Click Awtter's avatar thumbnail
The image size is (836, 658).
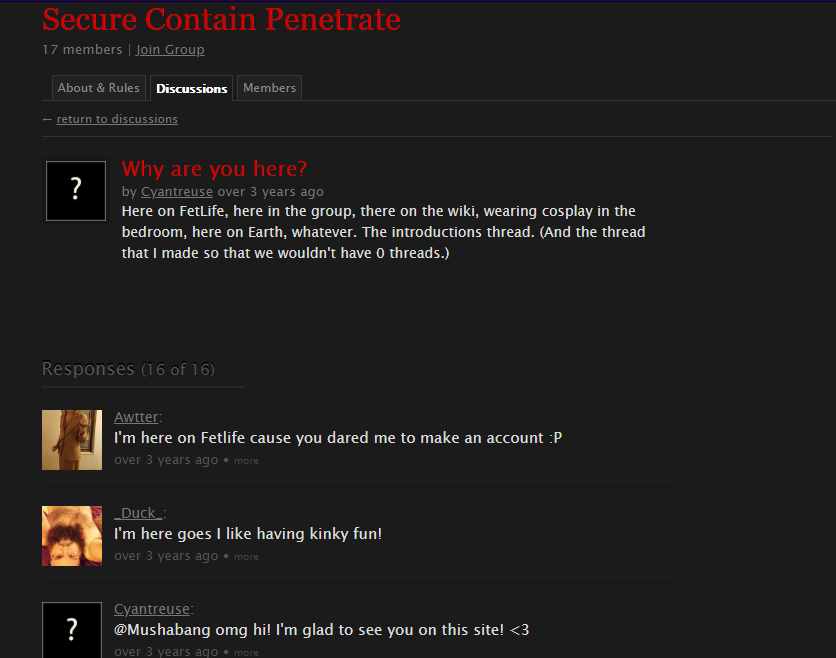click(x=72, y=440)
